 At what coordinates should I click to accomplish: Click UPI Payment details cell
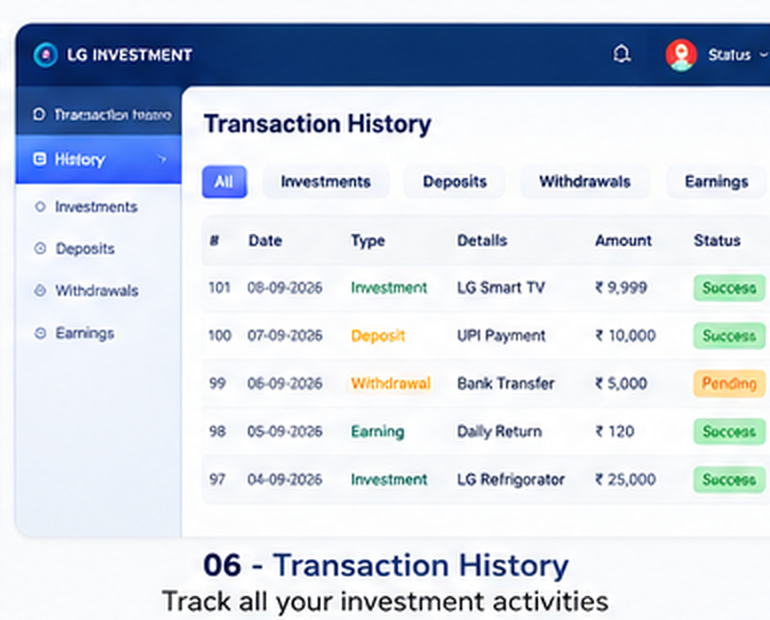coord(501,336)
